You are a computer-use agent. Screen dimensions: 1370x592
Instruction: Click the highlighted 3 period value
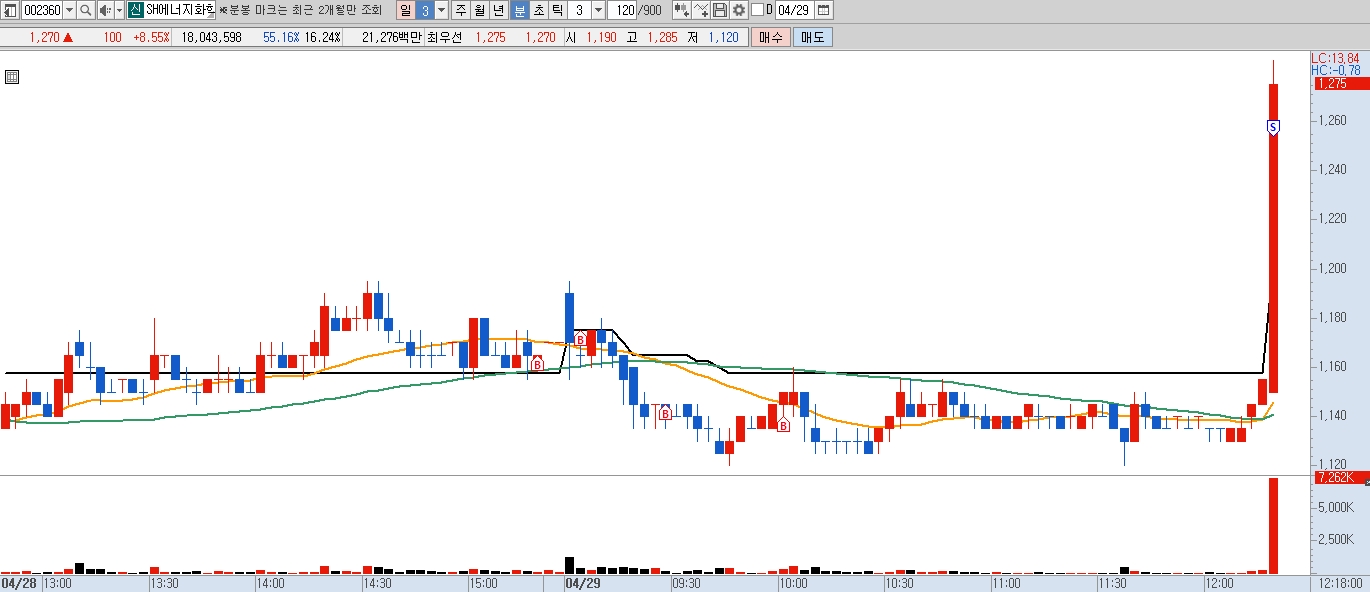[x=424, y=10]
